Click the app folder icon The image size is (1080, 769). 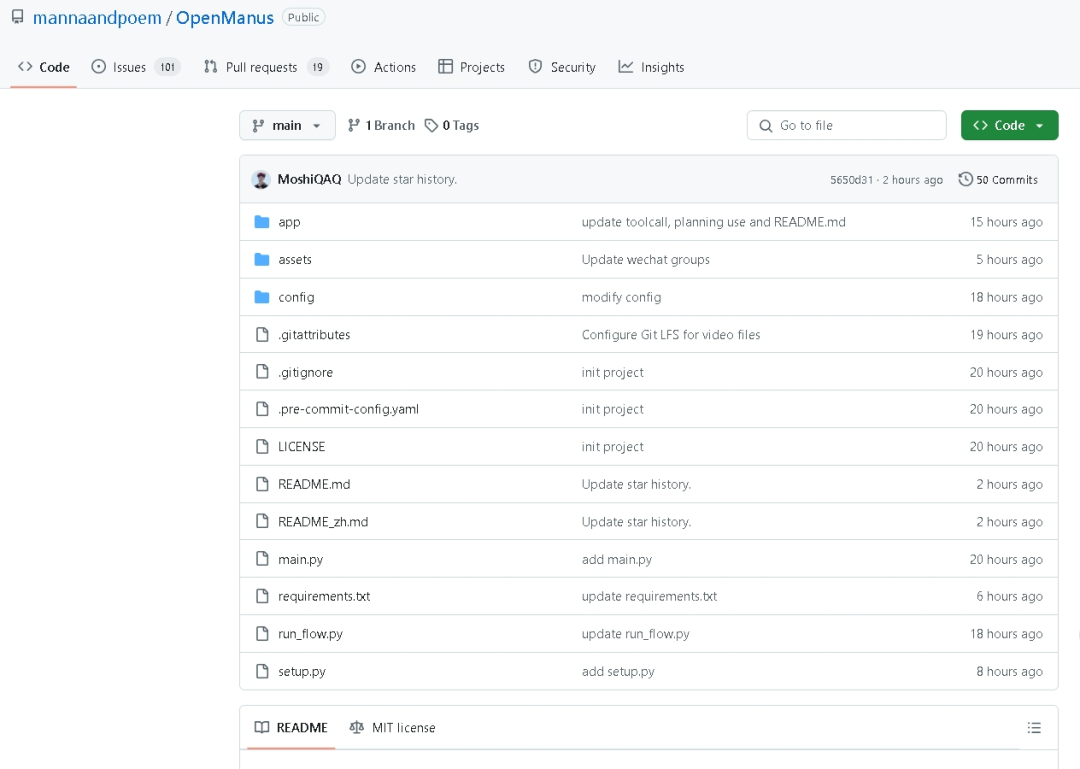point(262,222)
